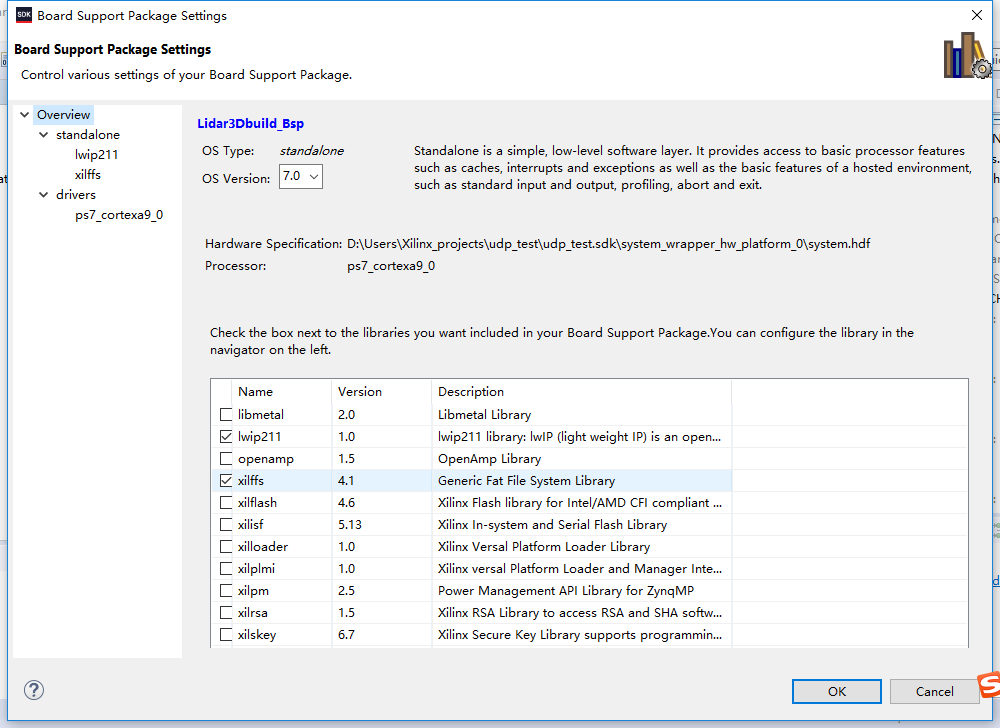Select xilffs in the navigator tree
The image size is (1000, 728).
coord(88,175)
